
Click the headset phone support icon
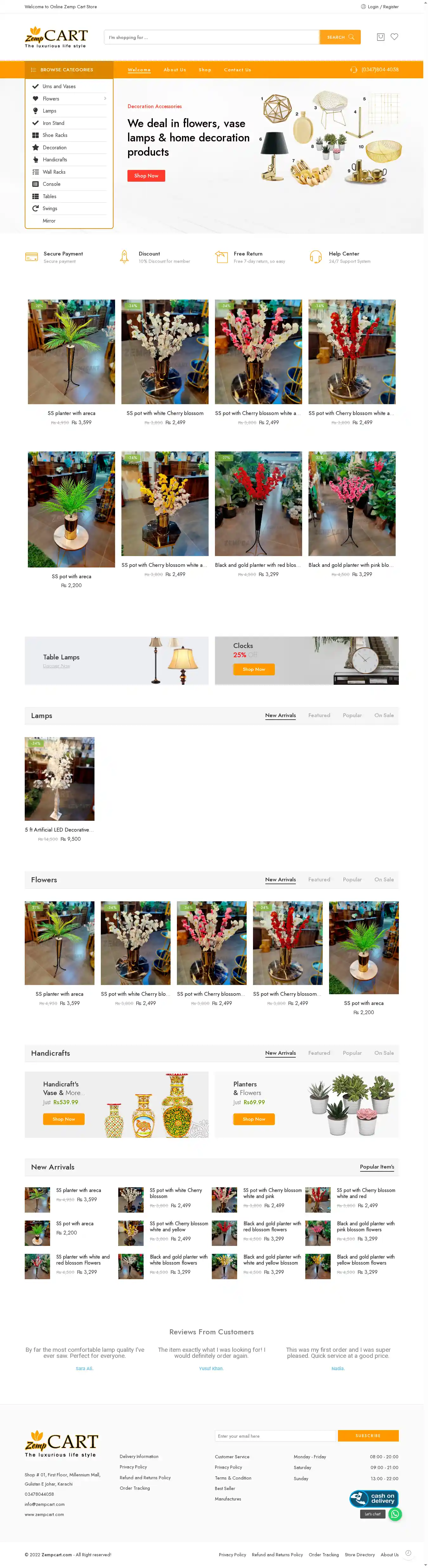pyautogui.click(x=354, y=69)
